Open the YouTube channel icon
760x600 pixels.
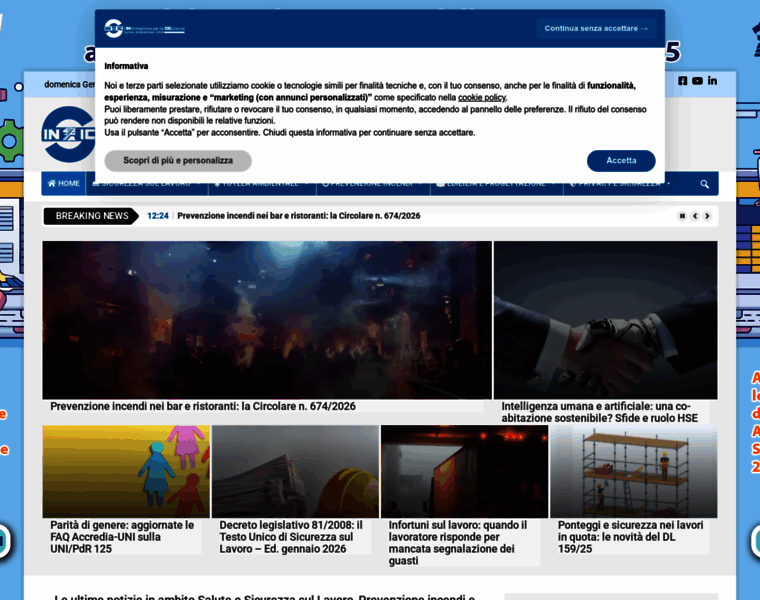coord(697,81)
